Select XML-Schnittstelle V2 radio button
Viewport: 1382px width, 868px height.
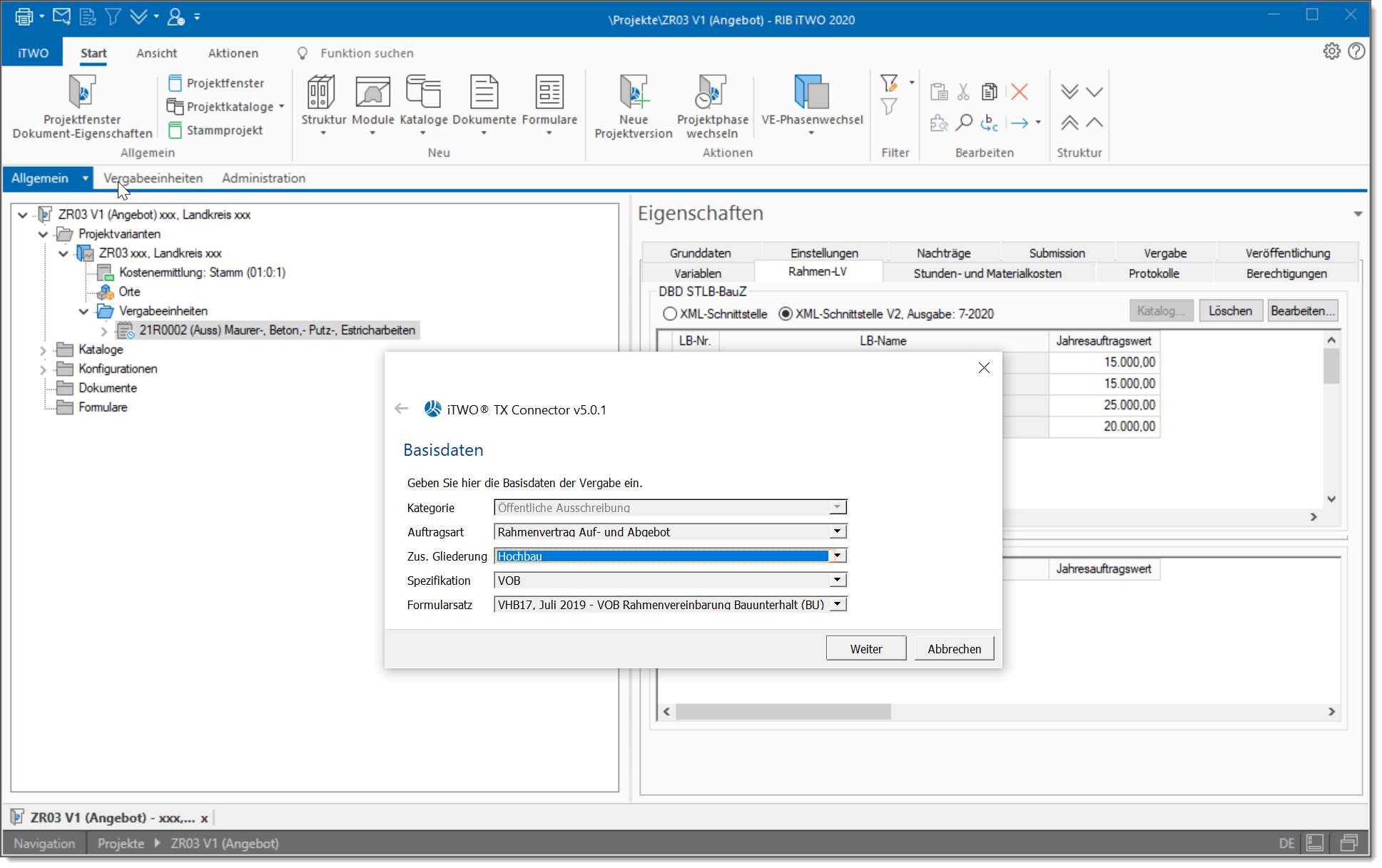coord(785,314)
